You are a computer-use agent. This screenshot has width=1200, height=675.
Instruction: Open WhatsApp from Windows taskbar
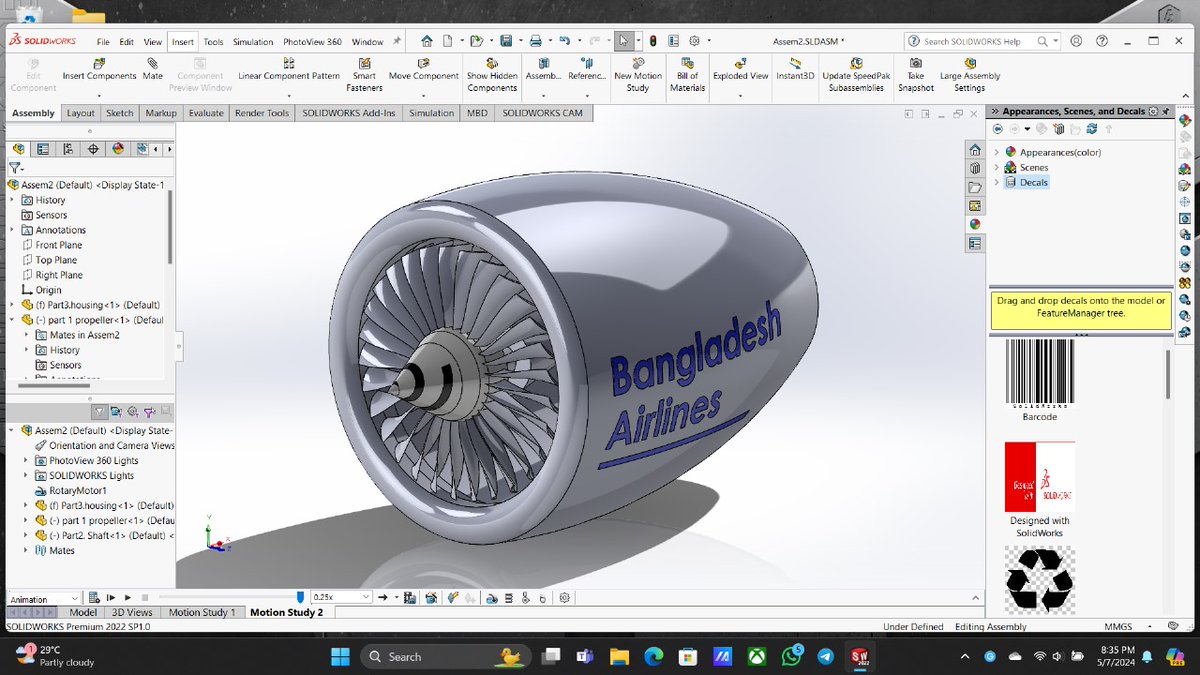click(x=793, y=656)
